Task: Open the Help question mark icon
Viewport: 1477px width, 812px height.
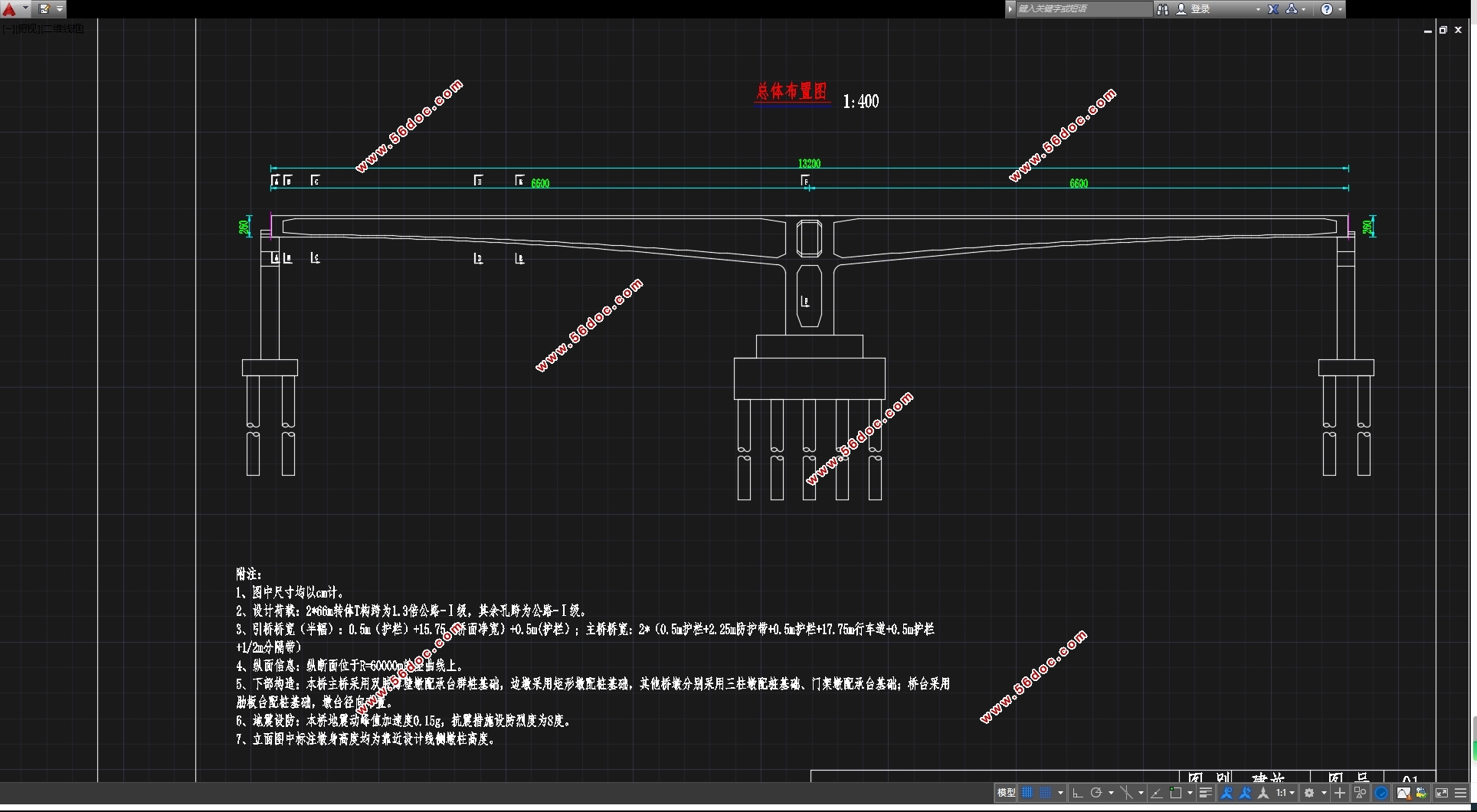Action: 1327,9
